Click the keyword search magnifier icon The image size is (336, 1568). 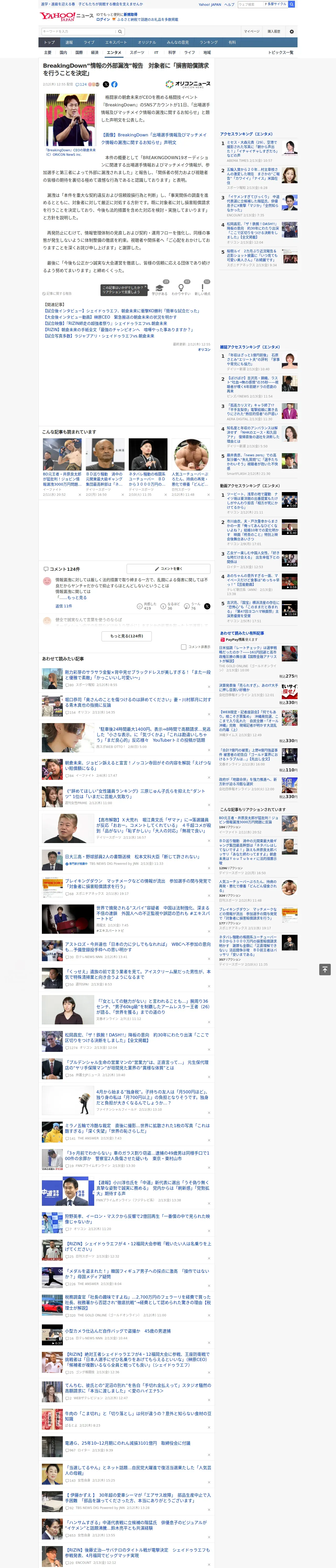120,32
